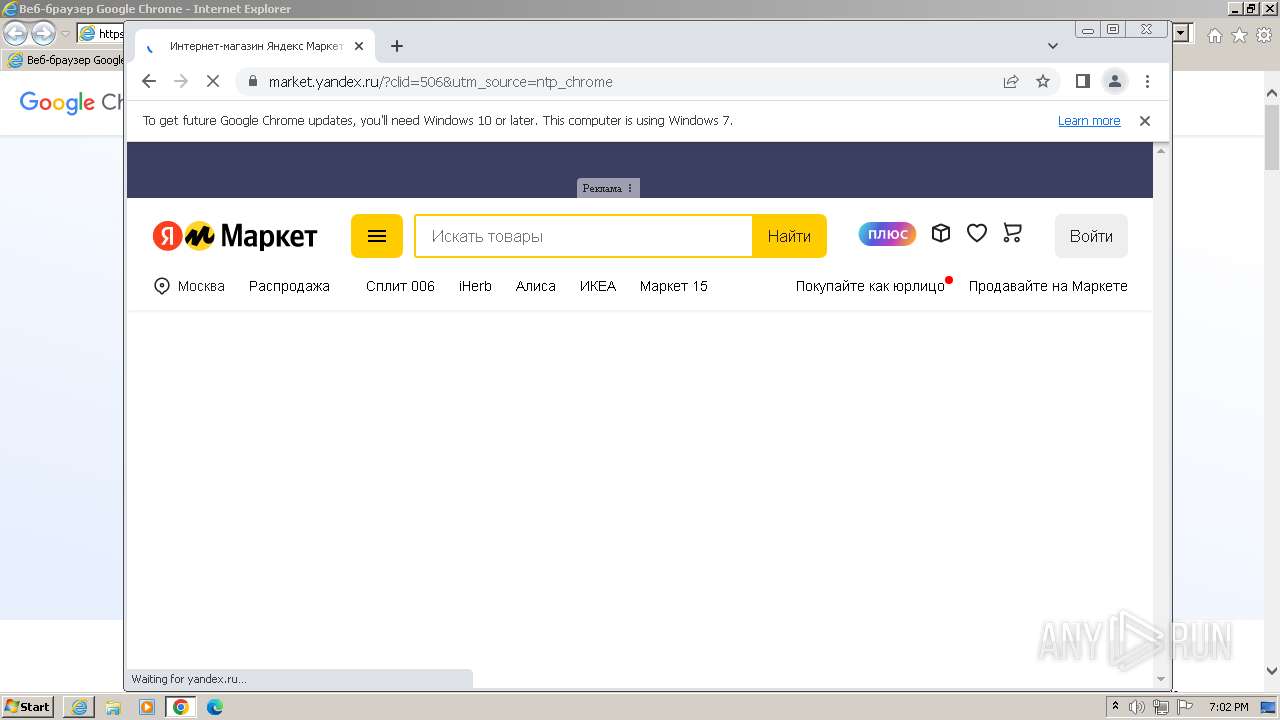Click the Chrome page scrollbar down arrow
1280x720 pixels.
tap(1160, 679)
